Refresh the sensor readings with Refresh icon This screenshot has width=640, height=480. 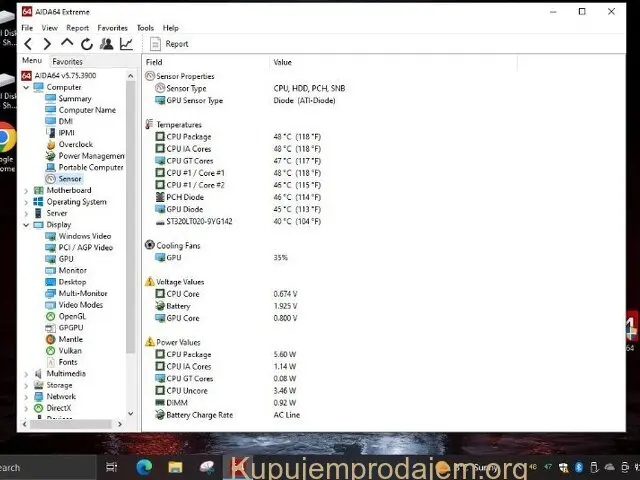(x=87, y=44)
